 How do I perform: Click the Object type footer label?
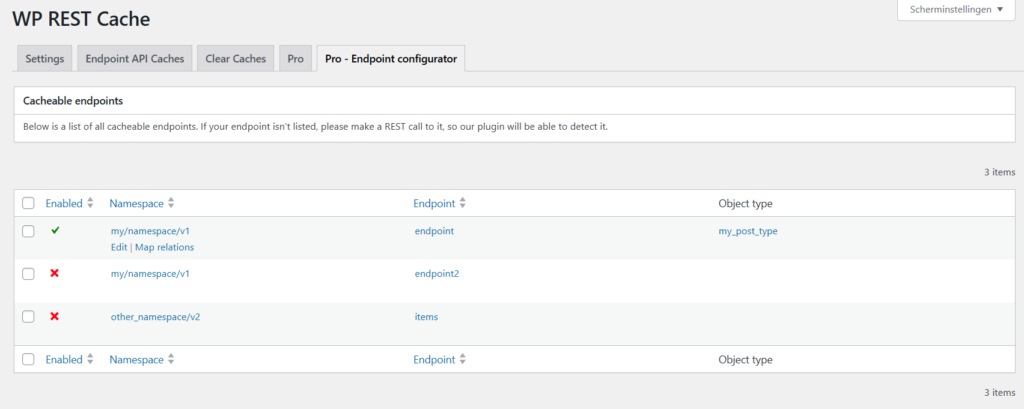click(745, 359)
